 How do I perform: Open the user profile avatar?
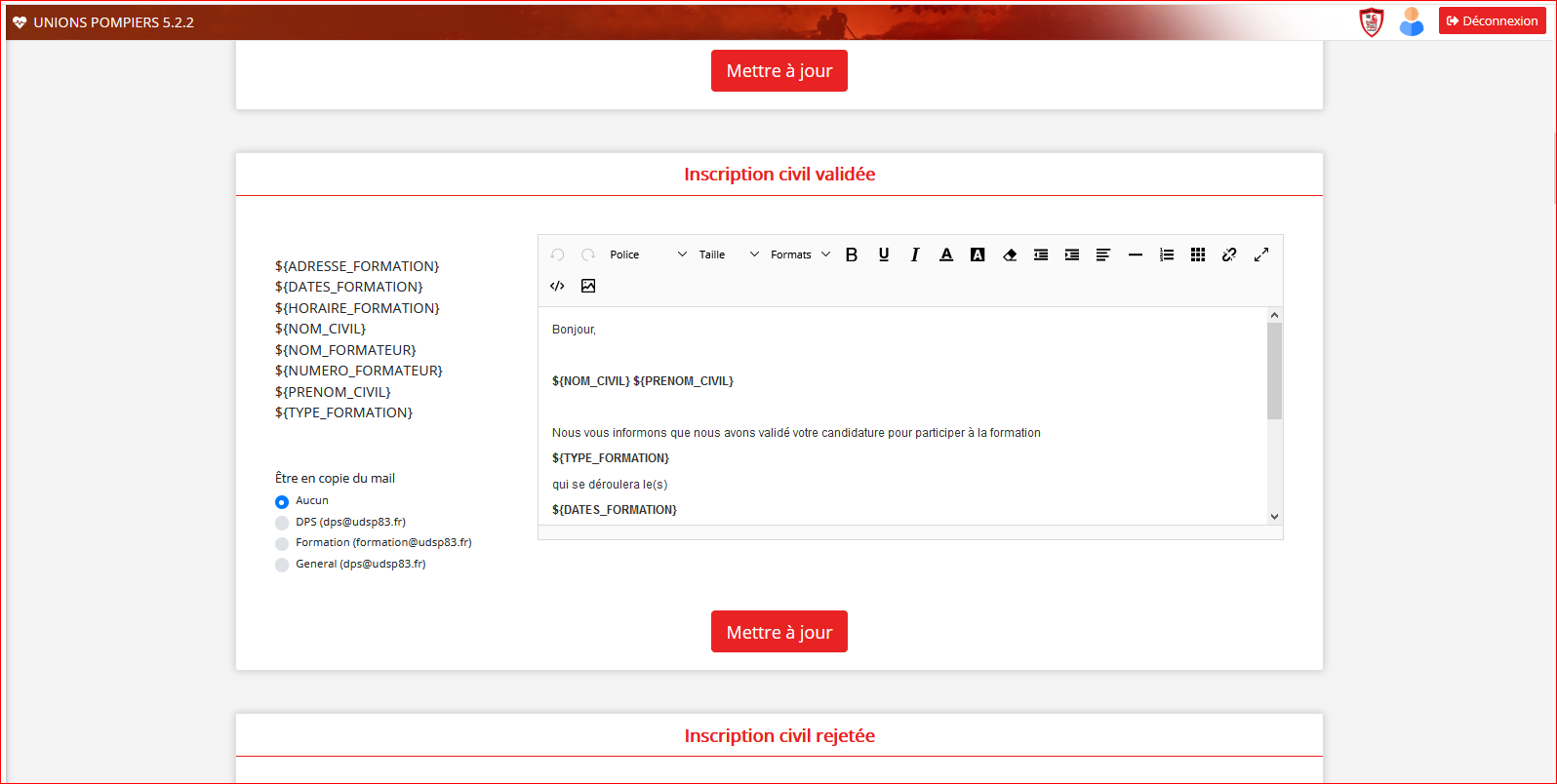coord(1411,20)
